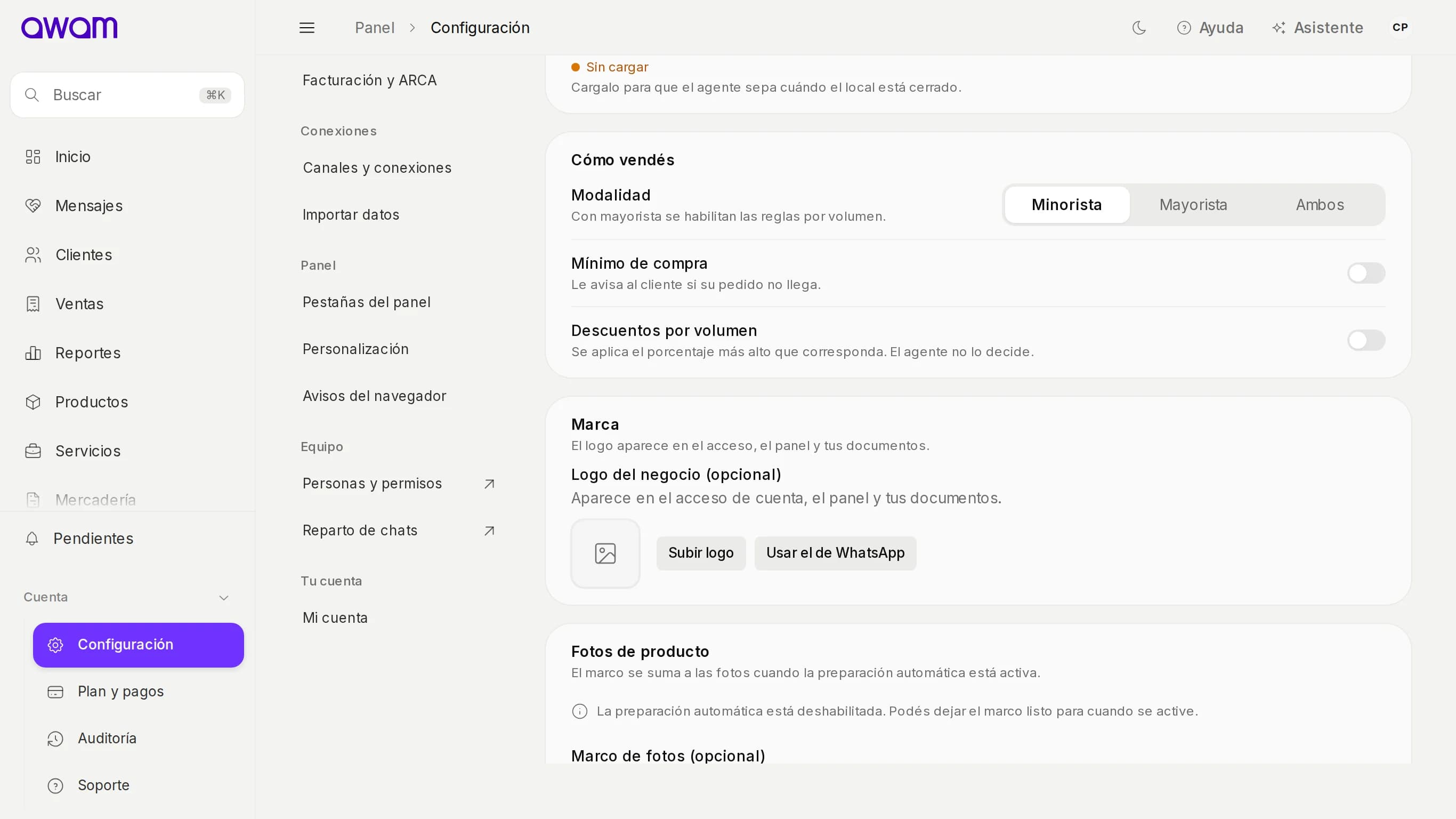Click the Servicios briefcase icon

(33, 451)
